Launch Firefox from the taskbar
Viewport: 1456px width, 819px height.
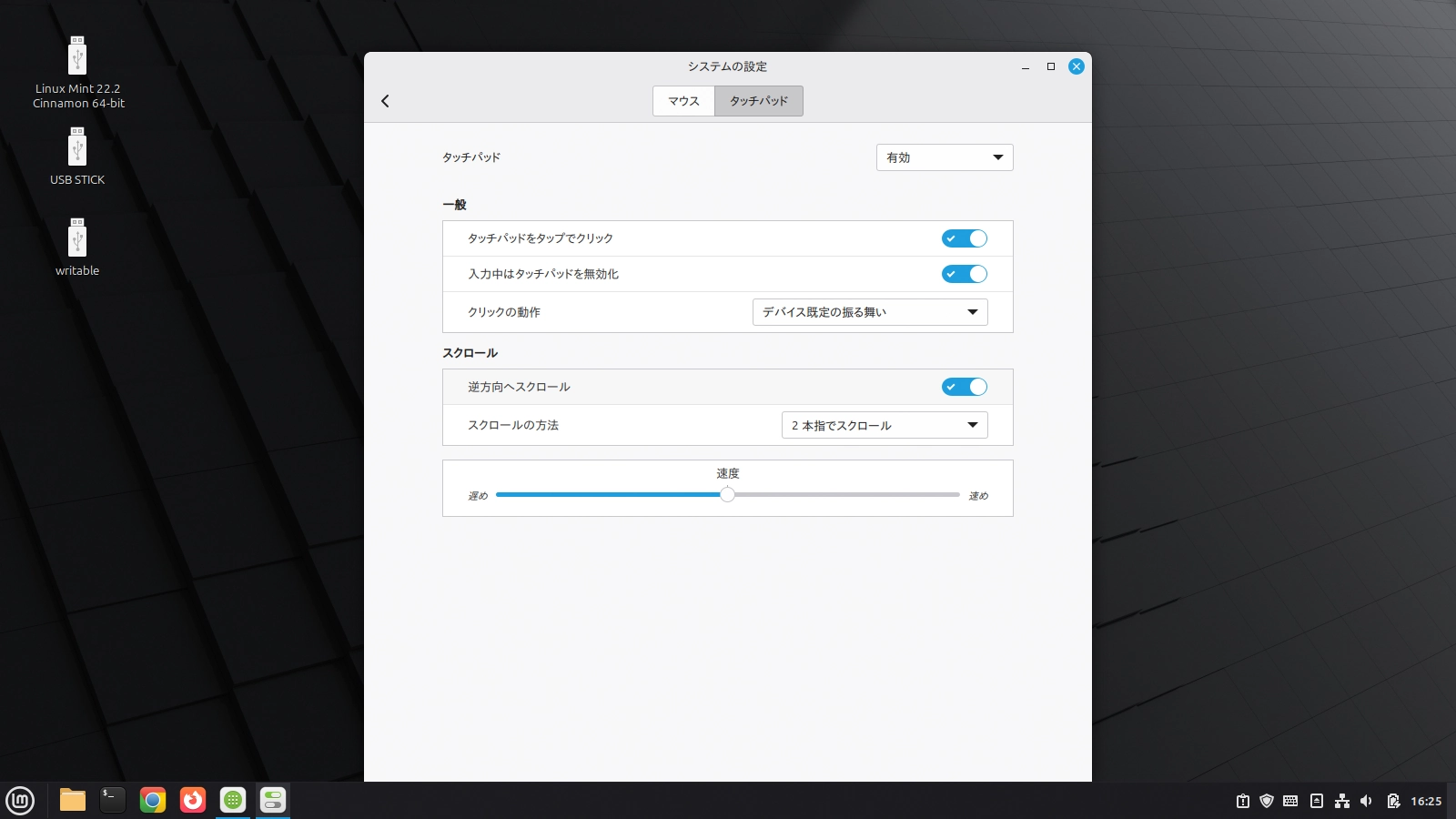(193, 801)
